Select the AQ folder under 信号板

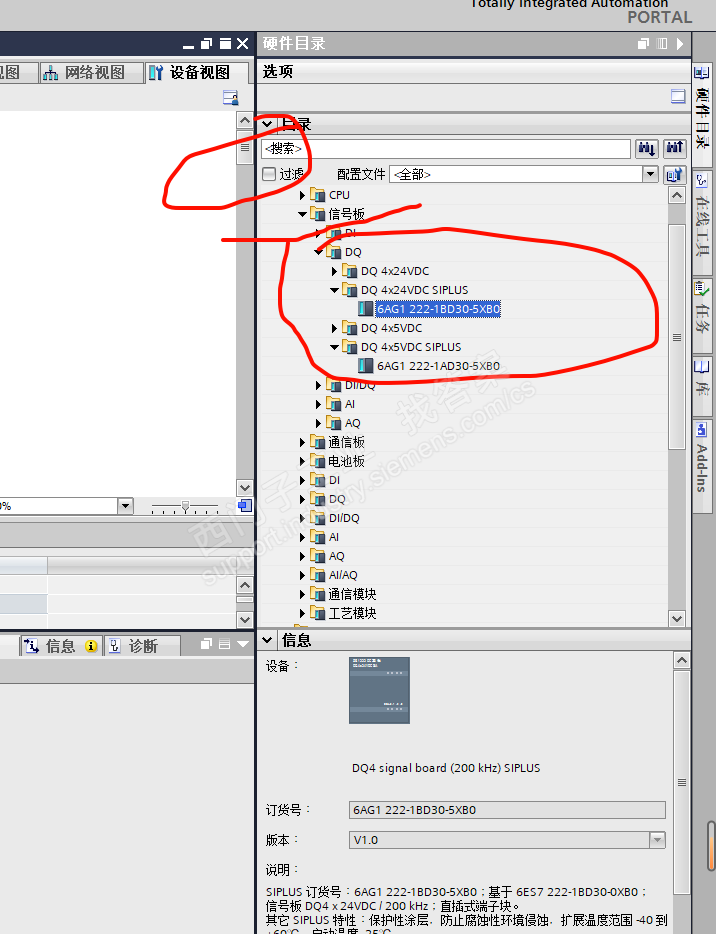tap(353, 423)
